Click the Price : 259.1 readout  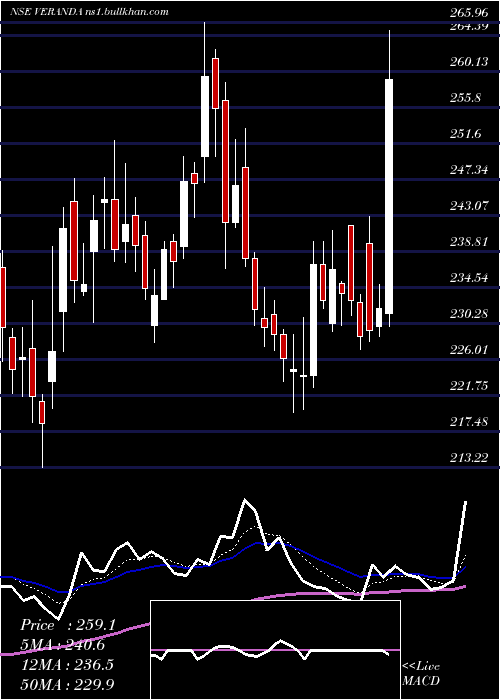(68, 625)
